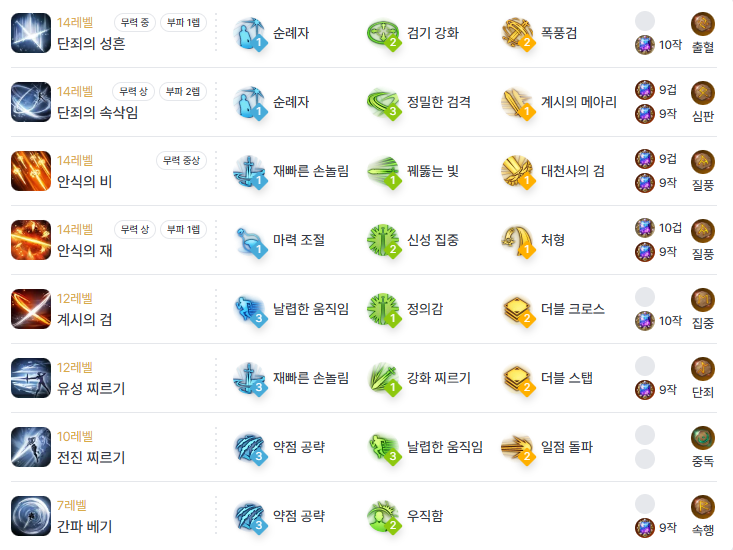Click the 10겁 gem on 안식의 재
This screenshot has height=550, width=733.
658,228
